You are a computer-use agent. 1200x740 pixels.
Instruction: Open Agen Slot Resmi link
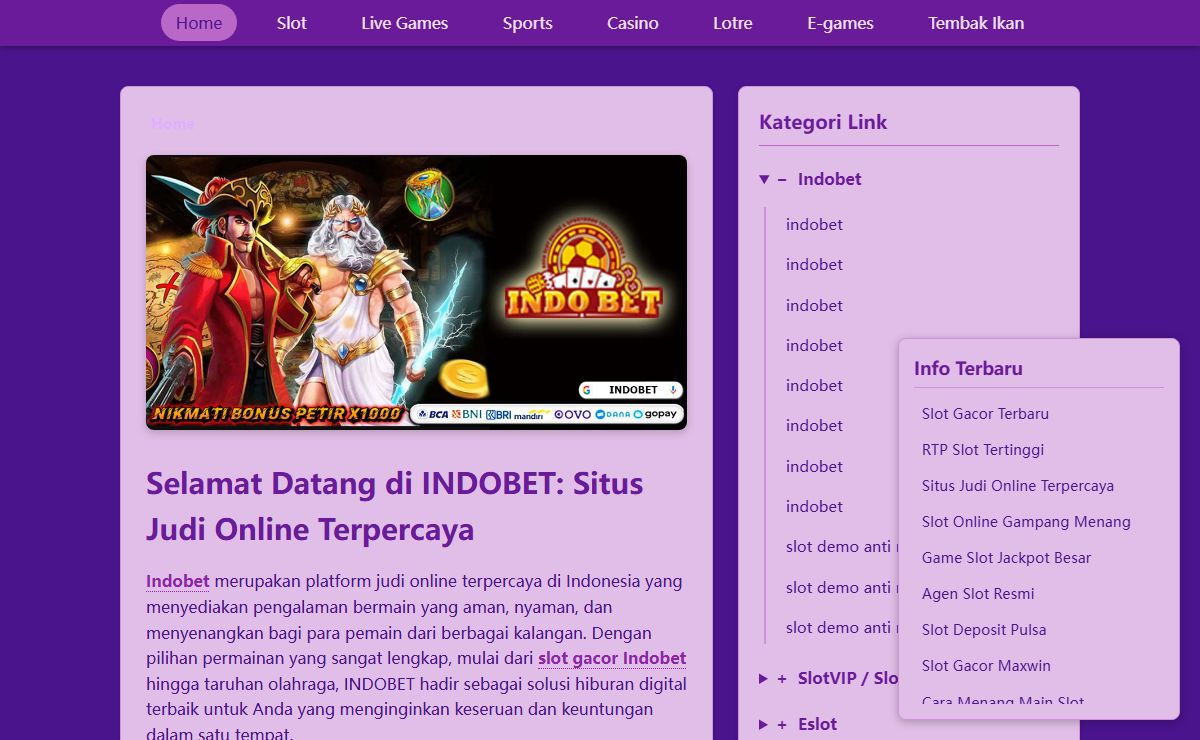coord(978,593)
